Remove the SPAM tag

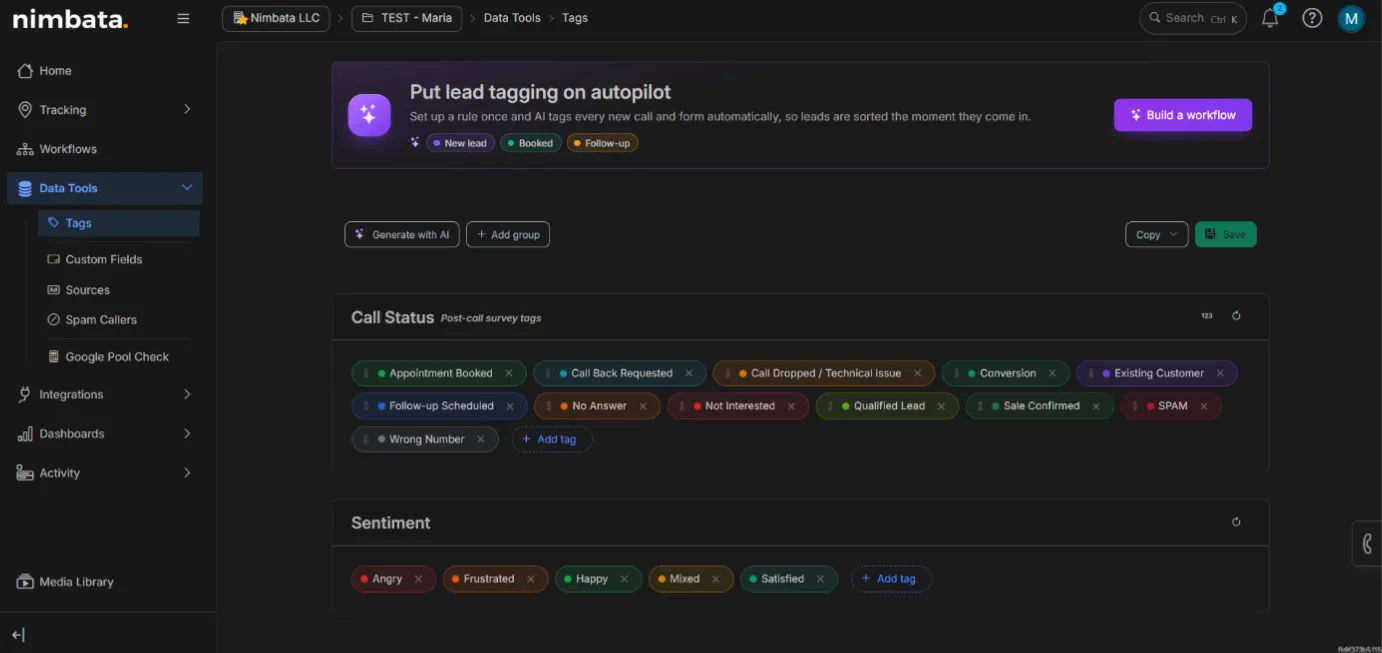pyautogui.click(x=1204, y=406)
